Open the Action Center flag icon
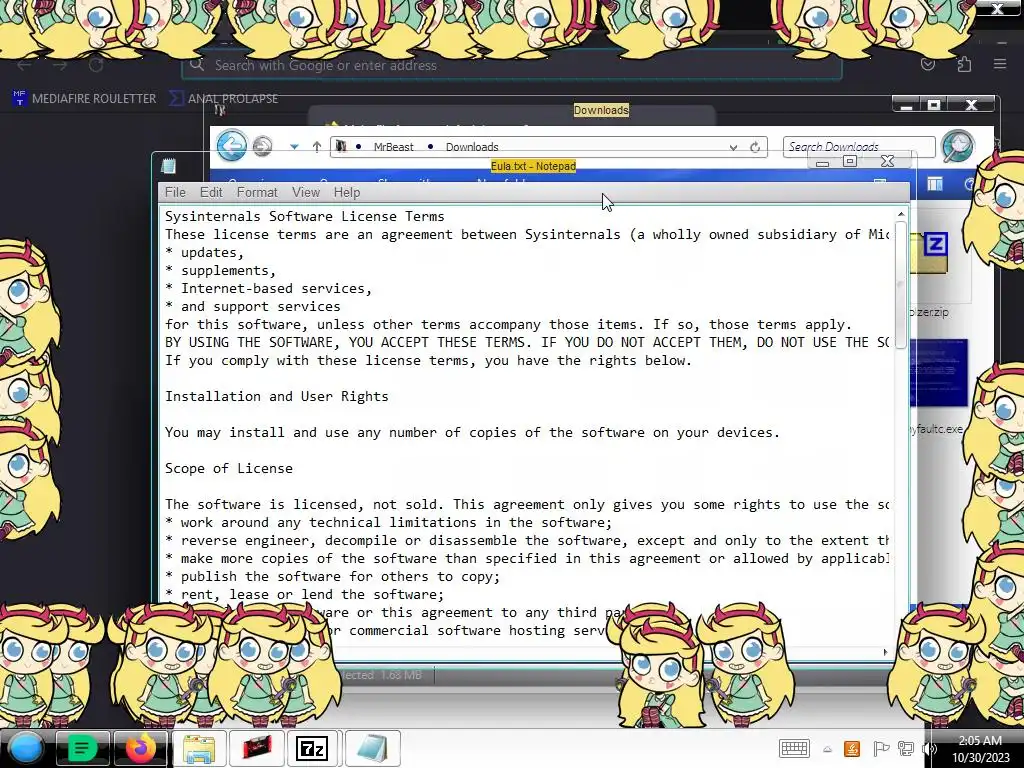1024x768 pixels. 880,748
